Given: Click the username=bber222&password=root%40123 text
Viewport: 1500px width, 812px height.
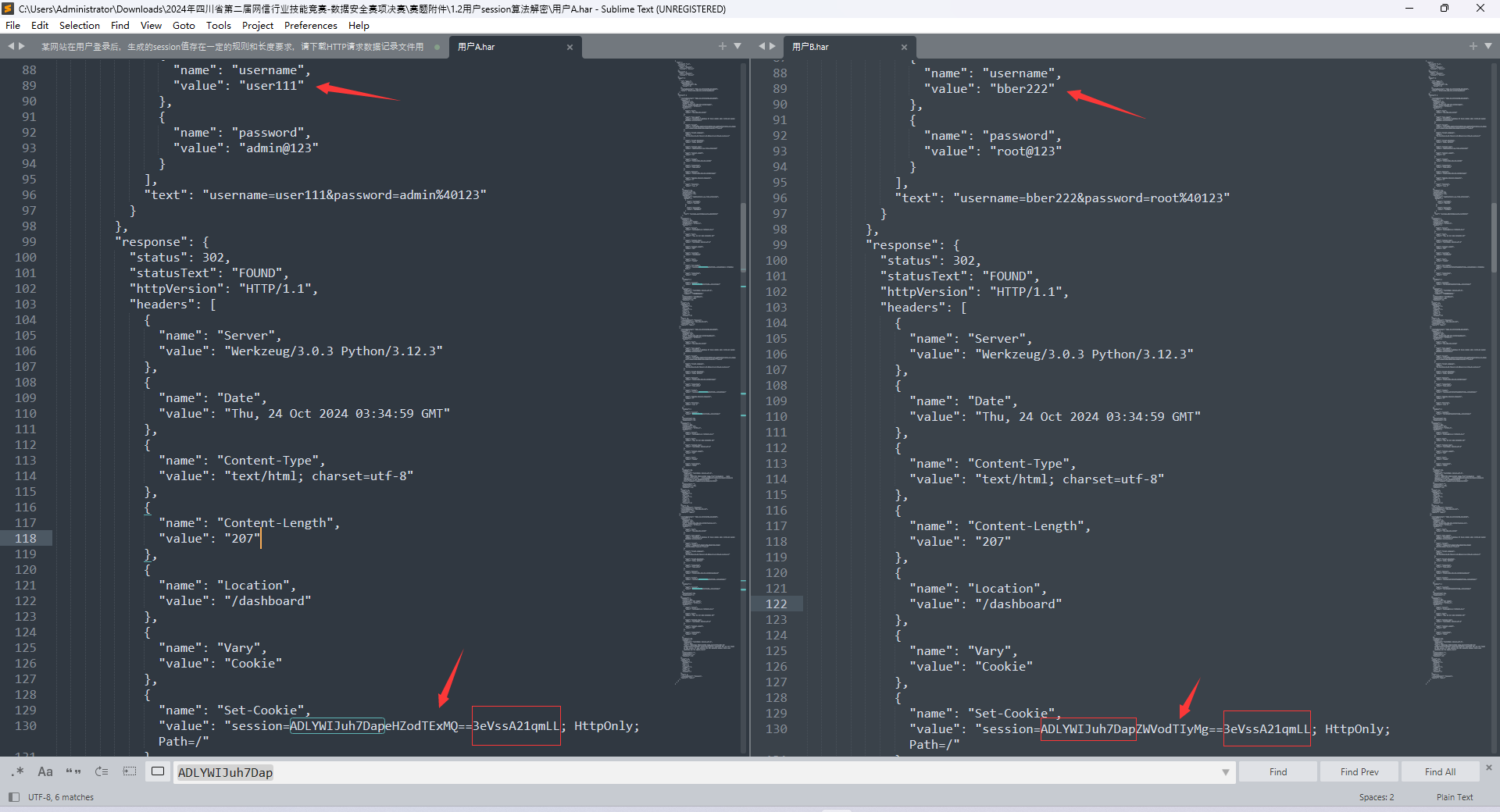Looking at the screenshot, I should tap(1091, 198).
